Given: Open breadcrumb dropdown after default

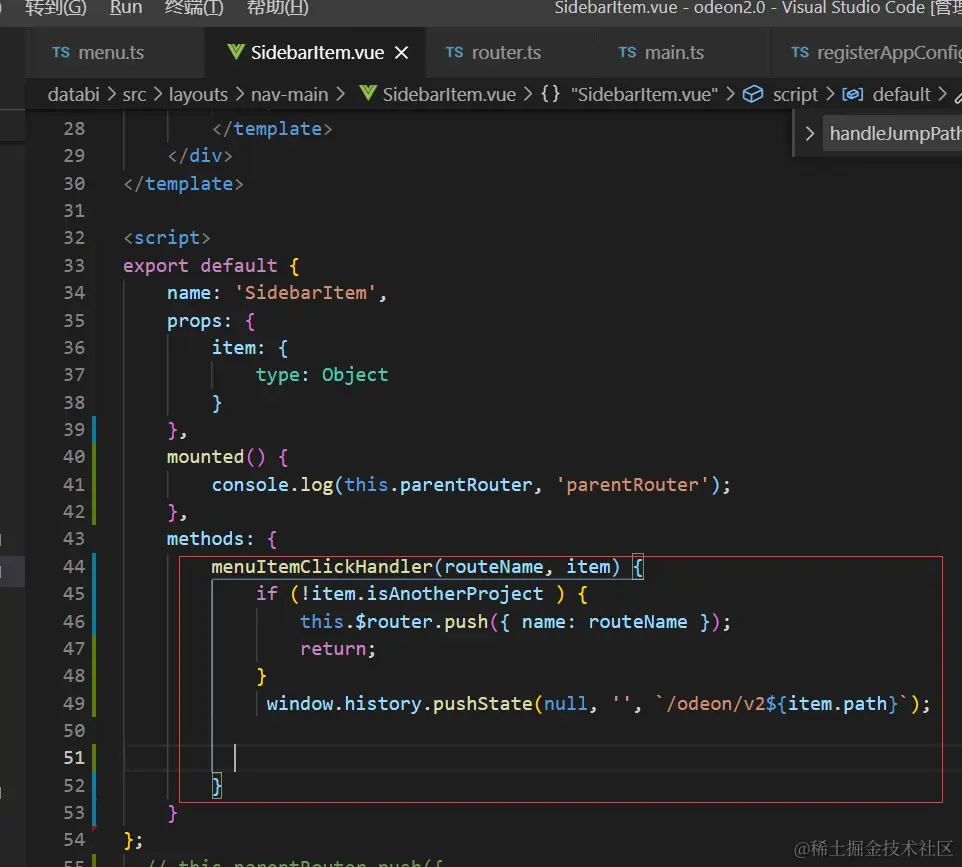Looking at the screenshot, I should tap(942, 94).
